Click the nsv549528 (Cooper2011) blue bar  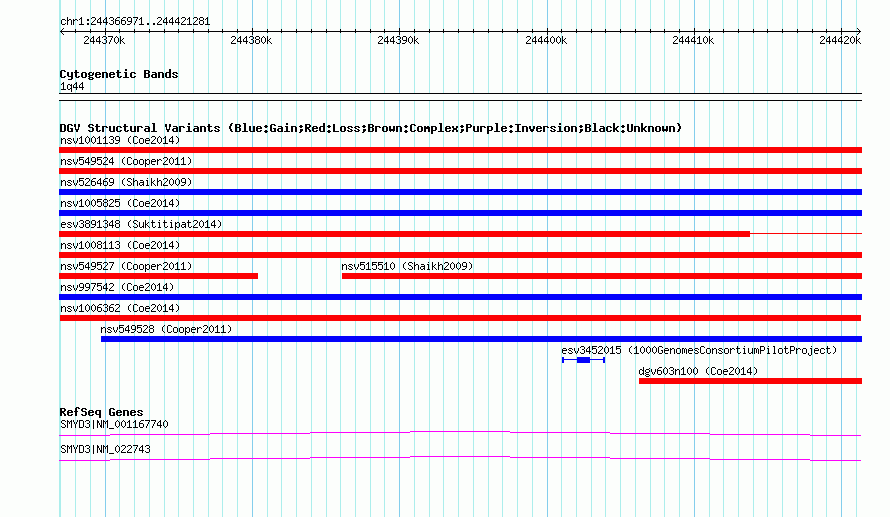481,339
